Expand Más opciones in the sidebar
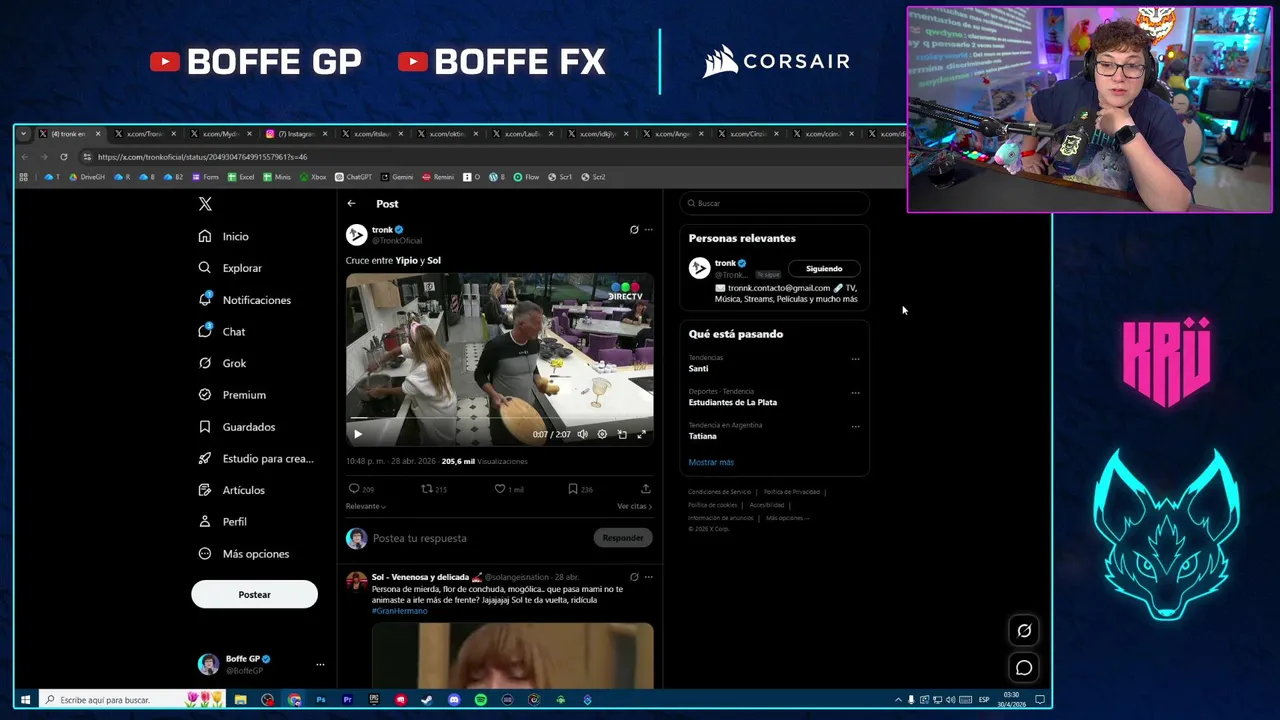The height and width of the screenshot is (720, 1280). point(244,554)
